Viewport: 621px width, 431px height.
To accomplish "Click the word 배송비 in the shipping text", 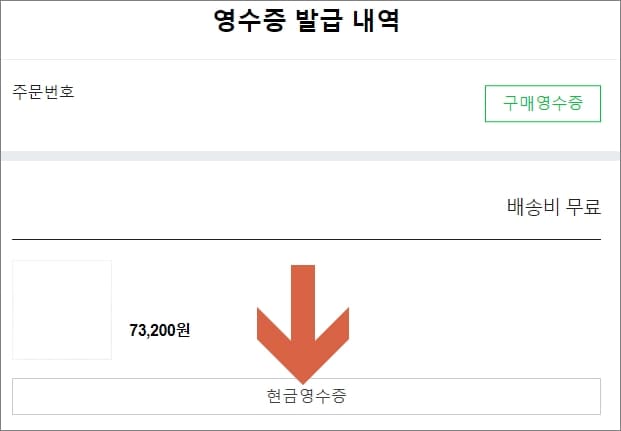I will point(533,207).
